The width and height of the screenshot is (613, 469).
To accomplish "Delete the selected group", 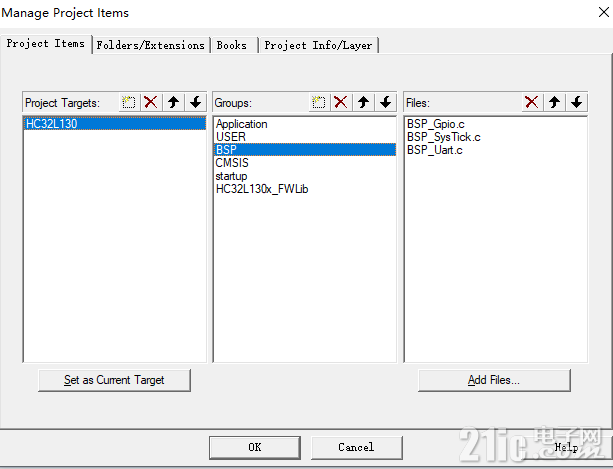I will (341, 103).
